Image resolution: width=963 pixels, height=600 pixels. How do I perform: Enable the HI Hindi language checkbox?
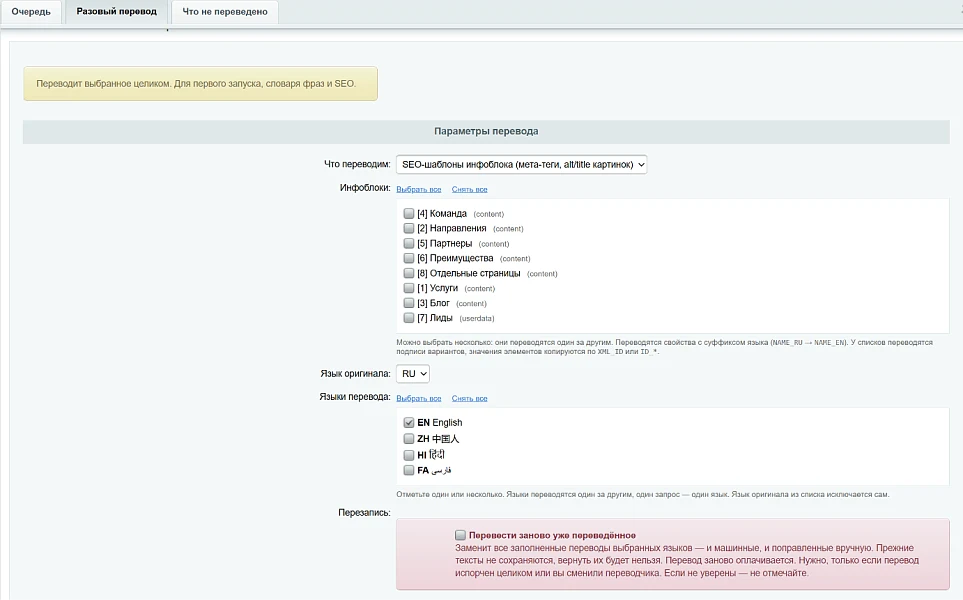point(408,455)
